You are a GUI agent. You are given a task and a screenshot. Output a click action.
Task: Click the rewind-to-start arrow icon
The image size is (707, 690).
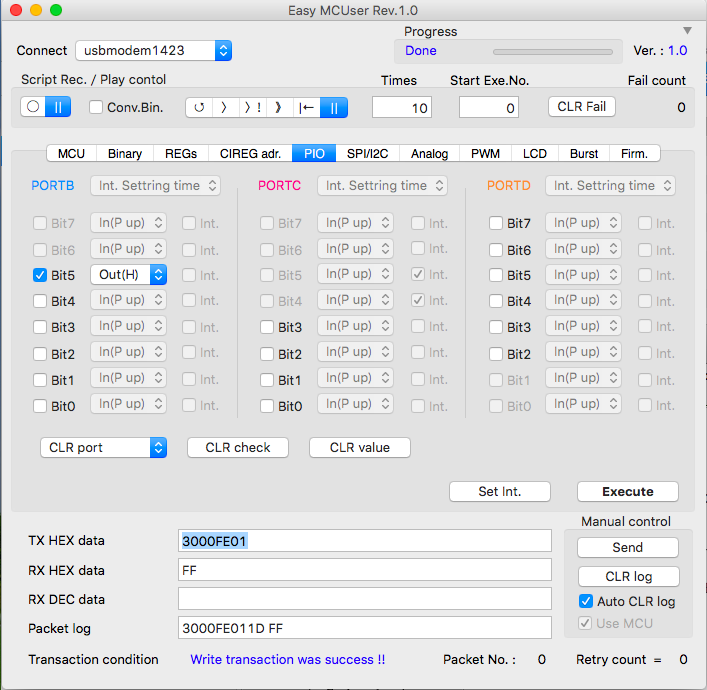307,107
